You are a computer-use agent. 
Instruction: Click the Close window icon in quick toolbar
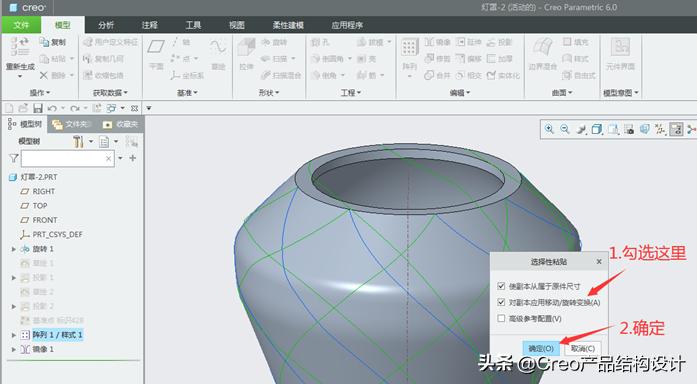tap(134, 108)
